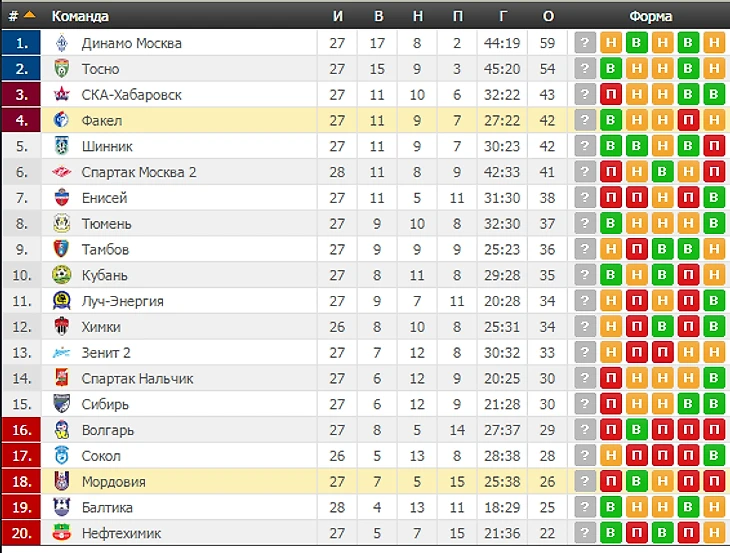Sort table by the # position arrow
The image size is (730, 553).
click(29, 15)
